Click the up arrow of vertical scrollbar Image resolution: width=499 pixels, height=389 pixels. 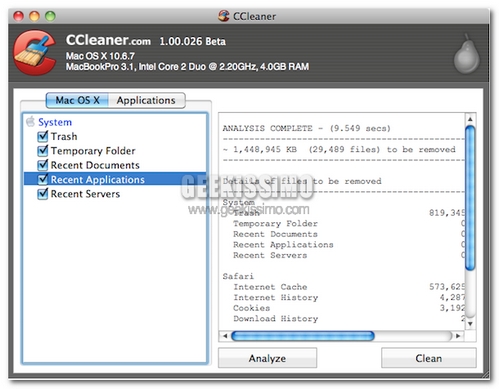pos(470,119)
